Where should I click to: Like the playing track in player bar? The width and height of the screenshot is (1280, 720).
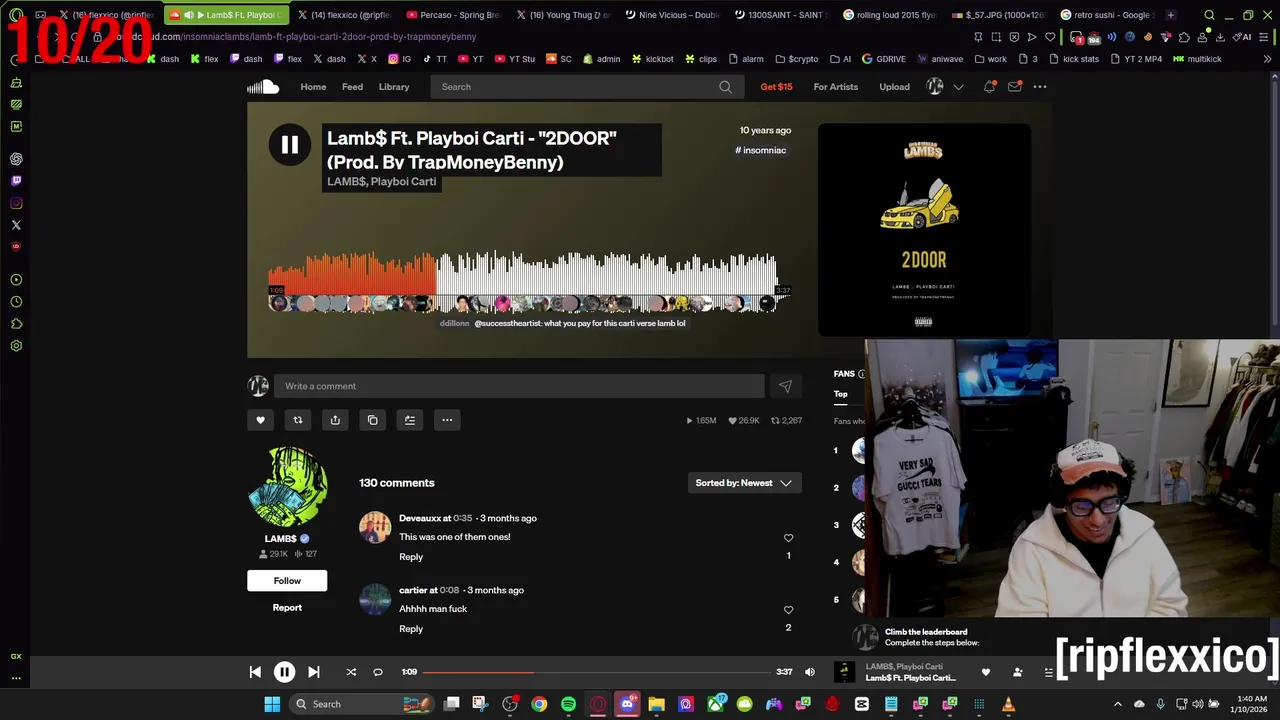tap(985, 672)
